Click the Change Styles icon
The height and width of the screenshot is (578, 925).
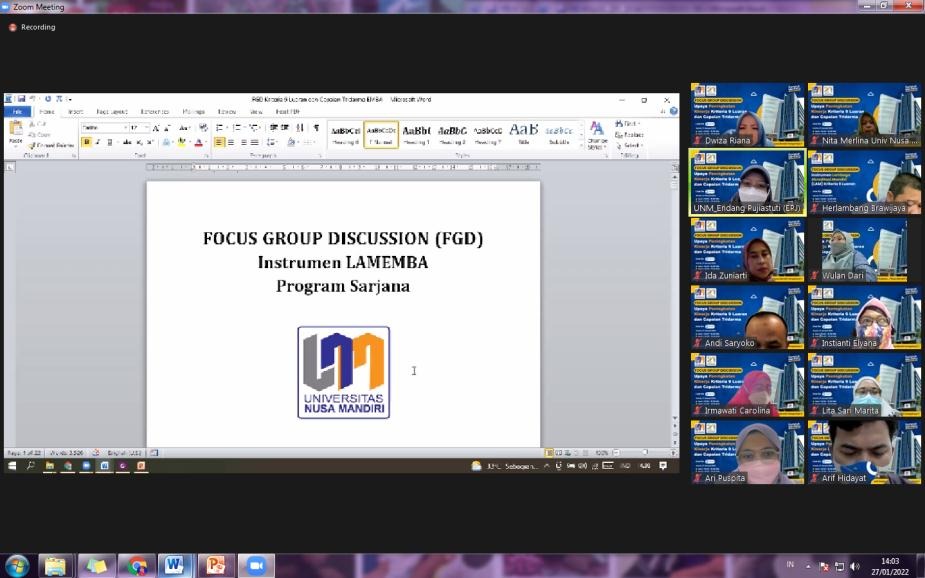(597, 134)
